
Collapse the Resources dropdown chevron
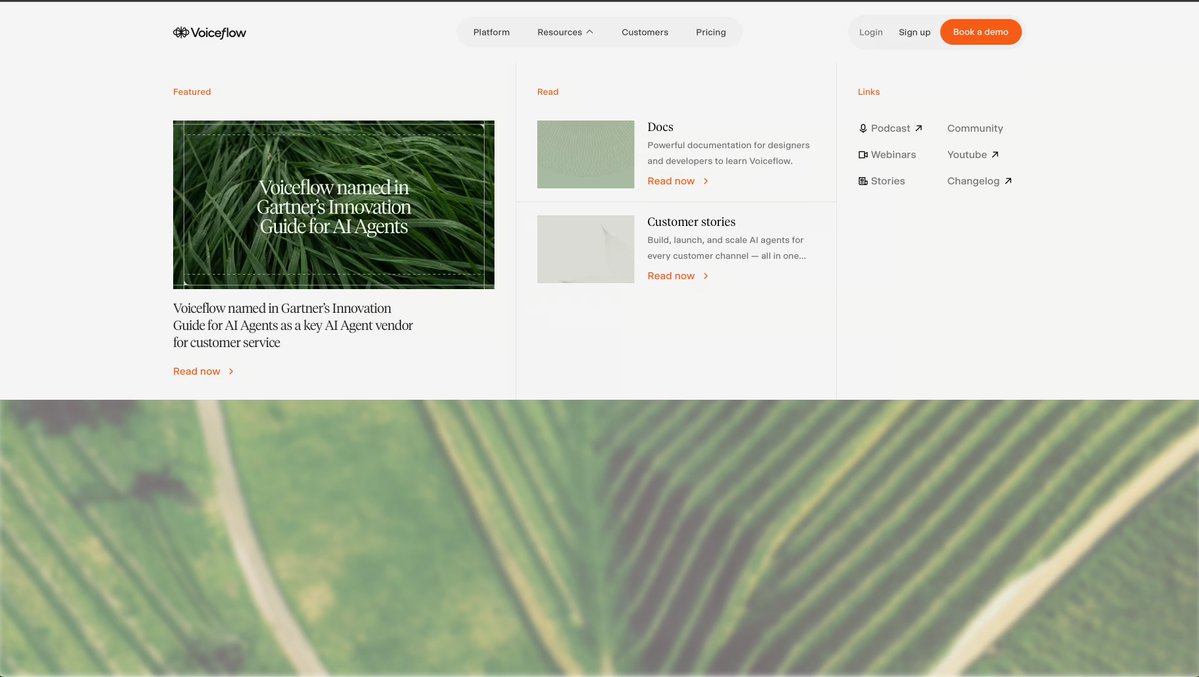[x=590, y=32]
